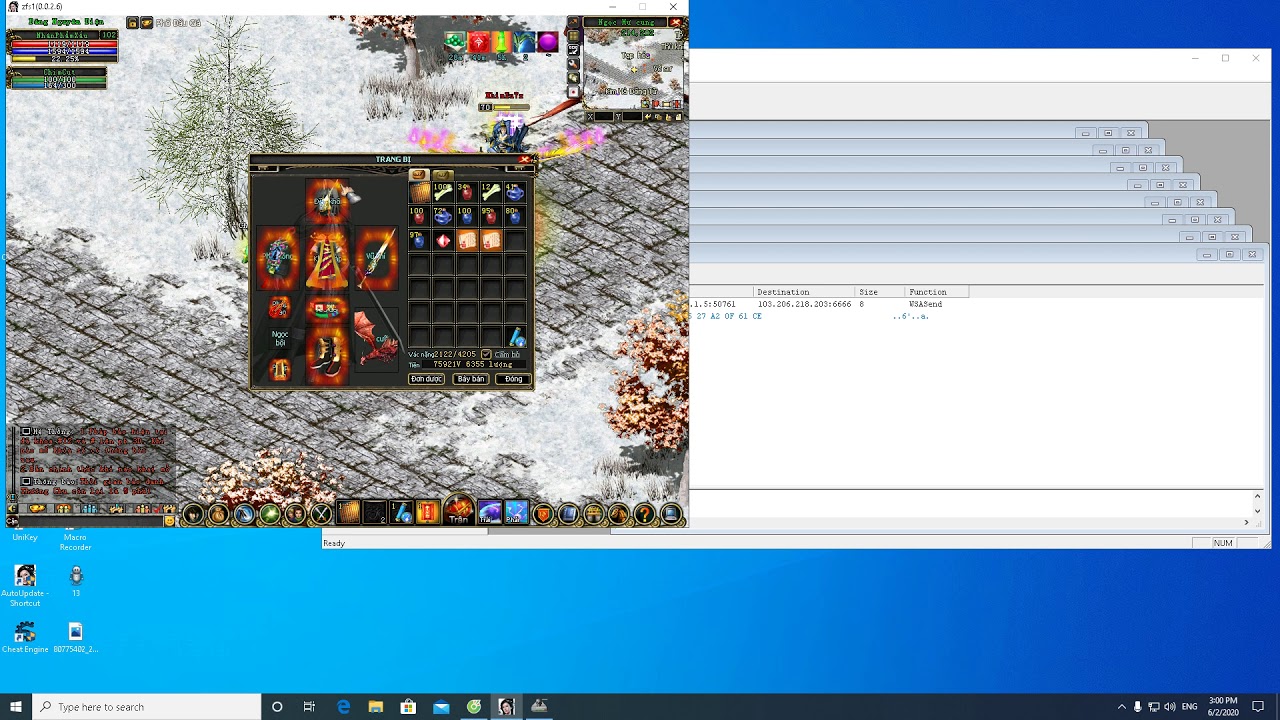
Task: Open Task View on the taskbar
Action: [x=309, y=707]
